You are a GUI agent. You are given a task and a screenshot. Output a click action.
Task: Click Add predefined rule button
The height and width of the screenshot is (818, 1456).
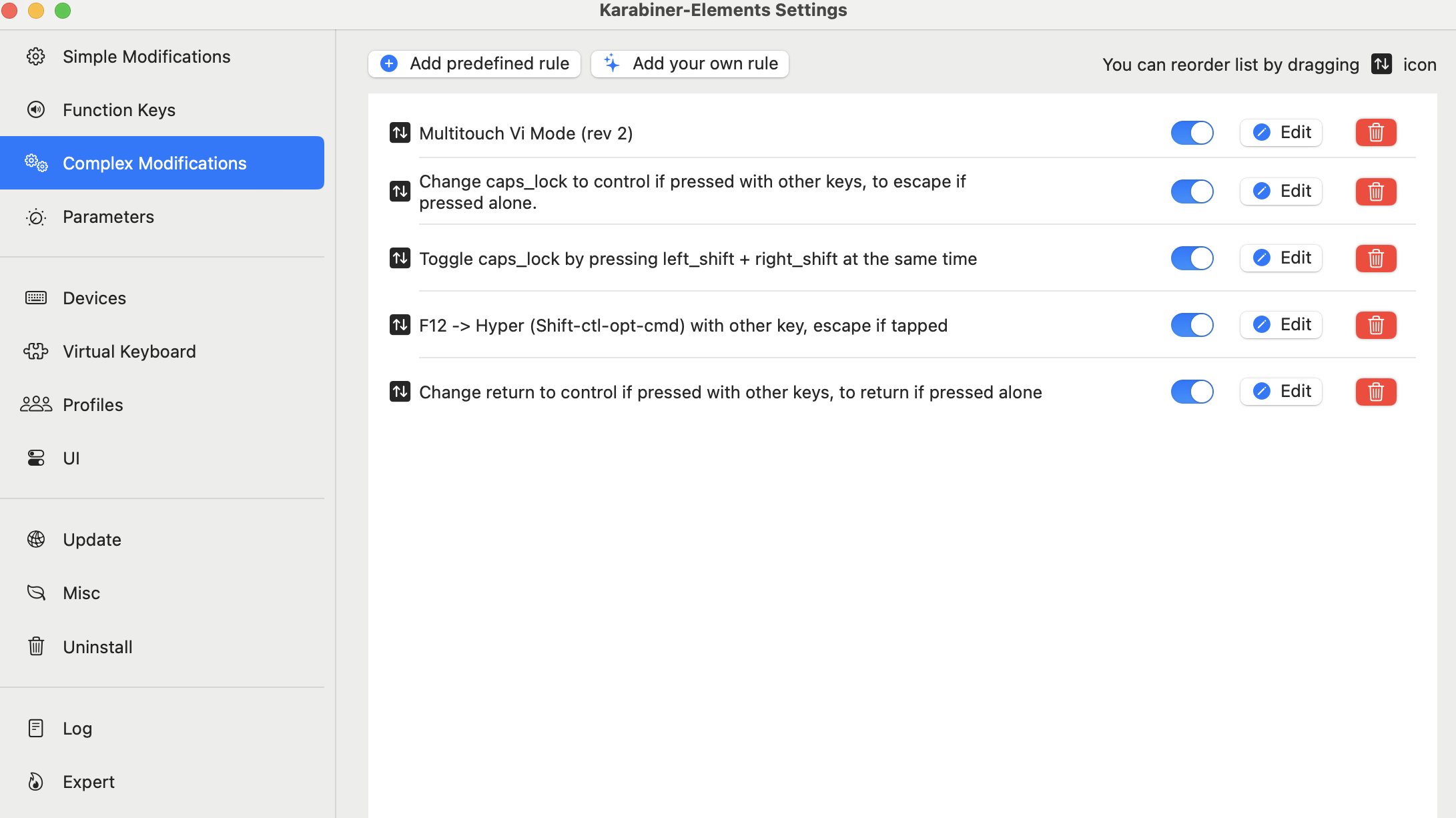click(x=474, y=63)
